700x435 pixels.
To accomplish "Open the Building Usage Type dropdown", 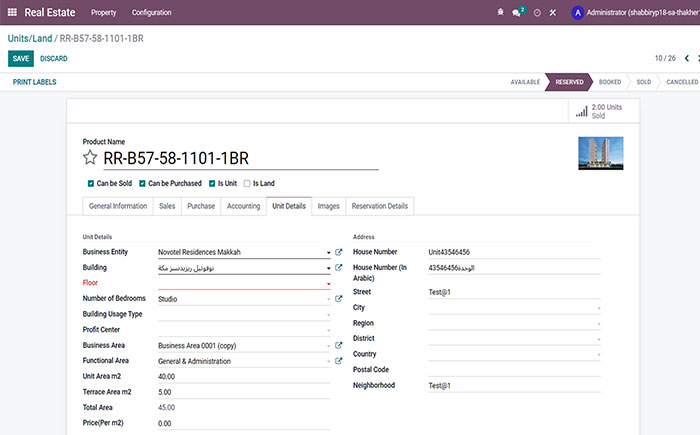I will coord(328,315).
